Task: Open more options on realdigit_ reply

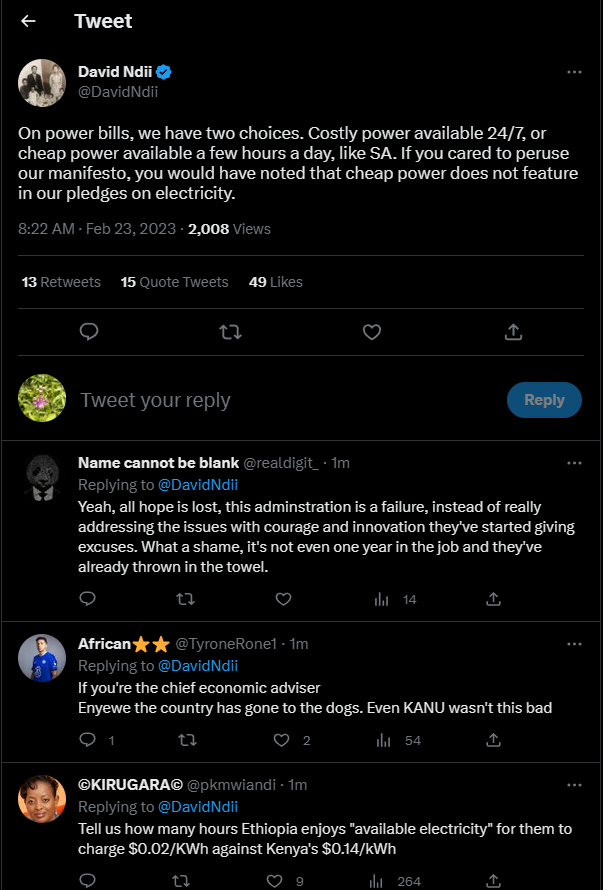Action: (574, 463)
